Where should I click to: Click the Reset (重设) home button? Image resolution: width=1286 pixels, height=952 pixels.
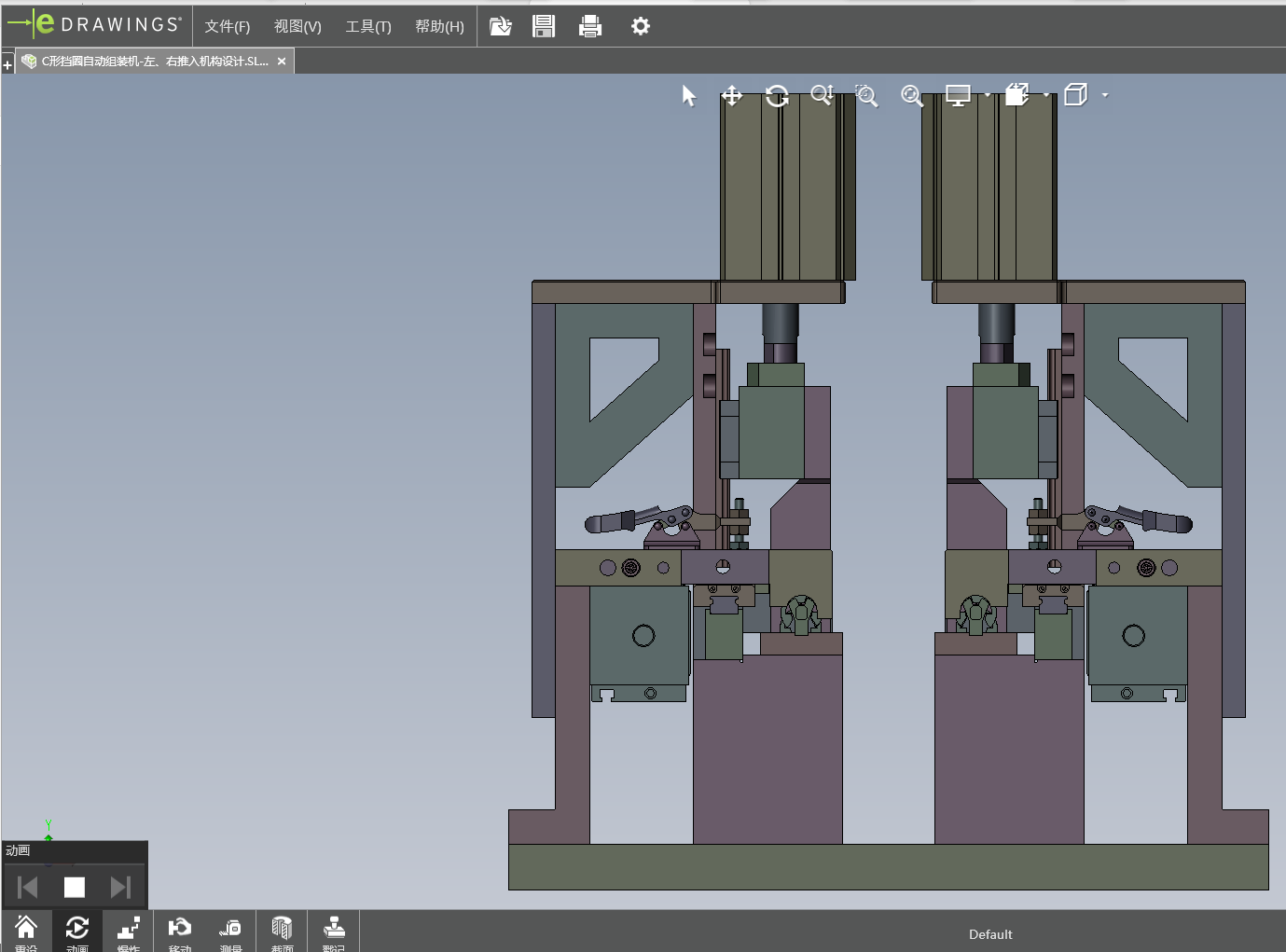coord(26,931)
